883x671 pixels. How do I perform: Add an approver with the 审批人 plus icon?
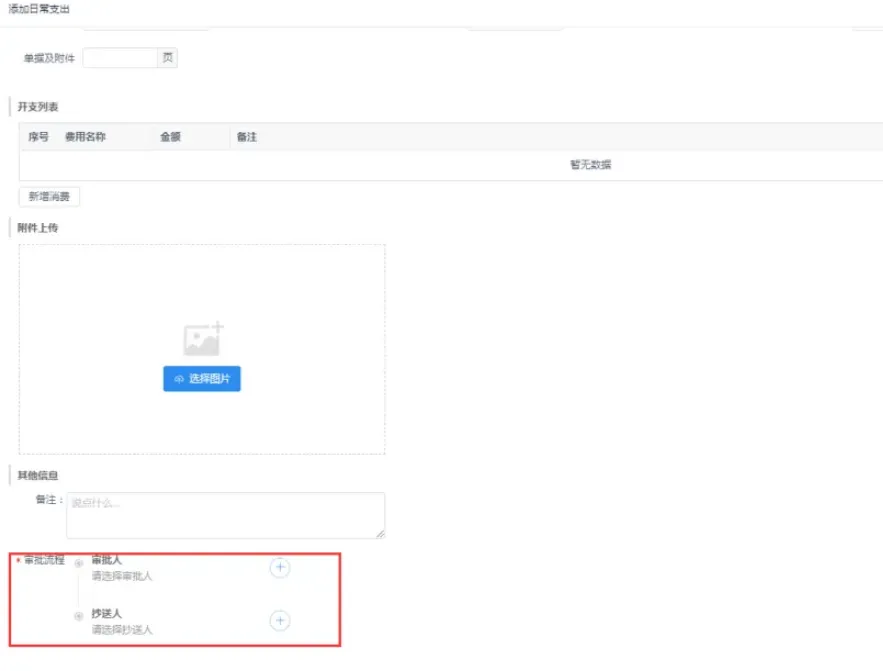point(280,568)
